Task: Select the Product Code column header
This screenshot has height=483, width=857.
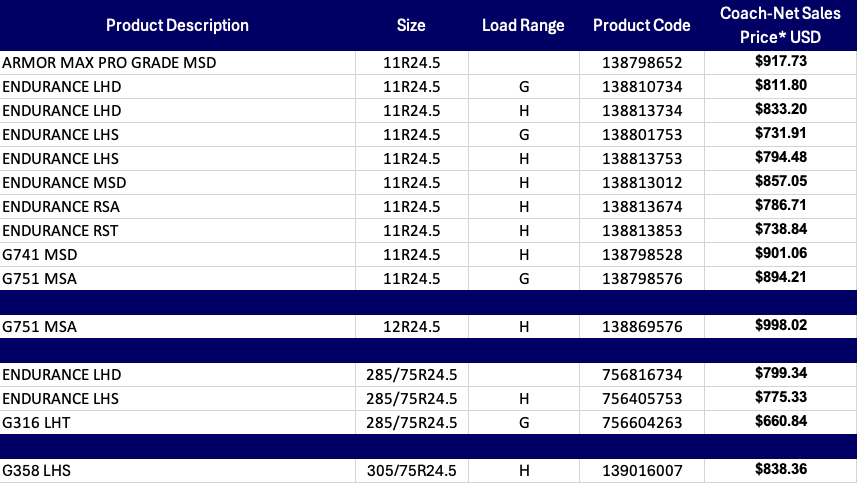Action: click(x=642, y=25)
